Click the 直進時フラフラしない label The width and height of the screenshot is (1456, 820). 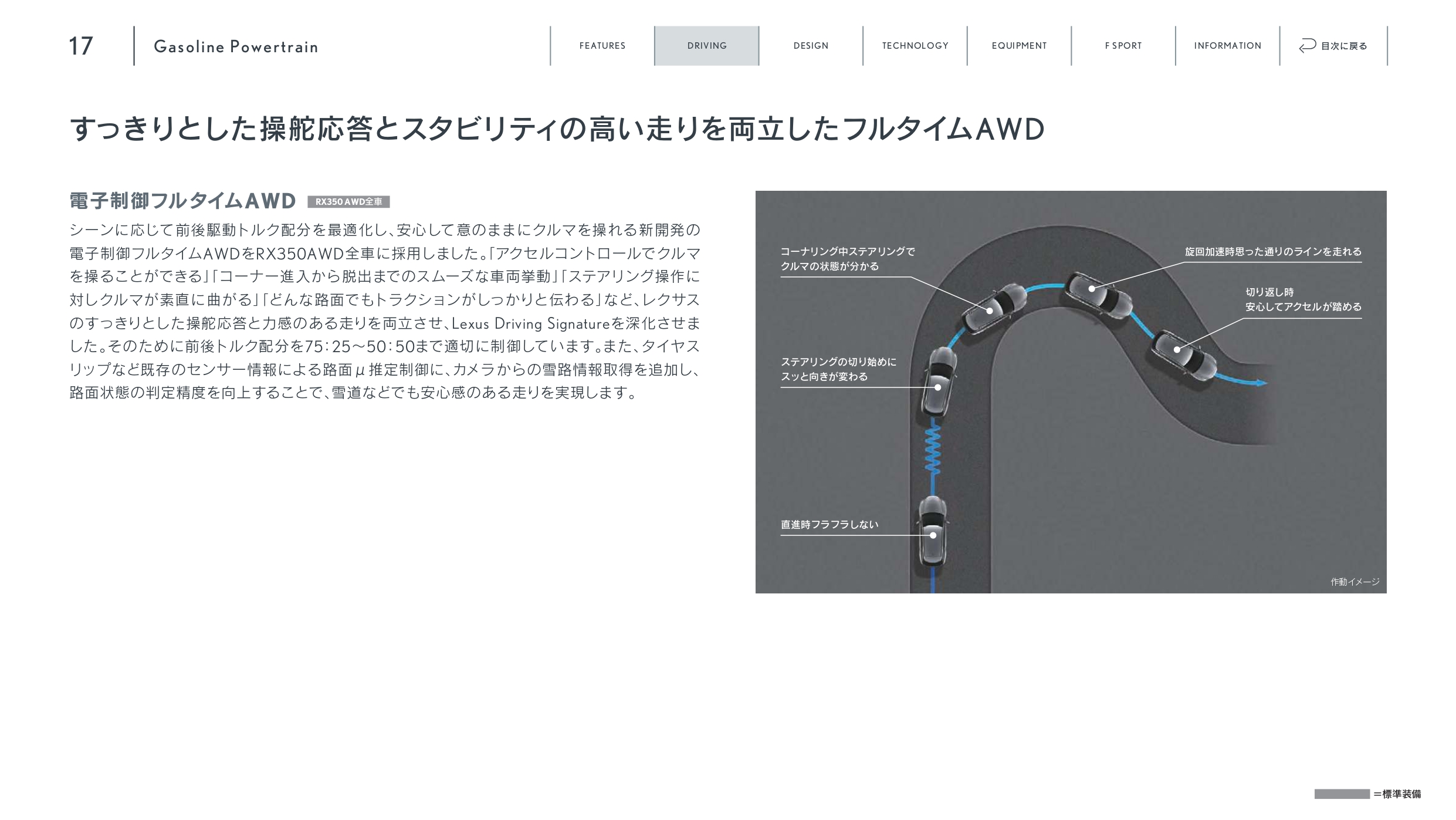tap(829, 525)
